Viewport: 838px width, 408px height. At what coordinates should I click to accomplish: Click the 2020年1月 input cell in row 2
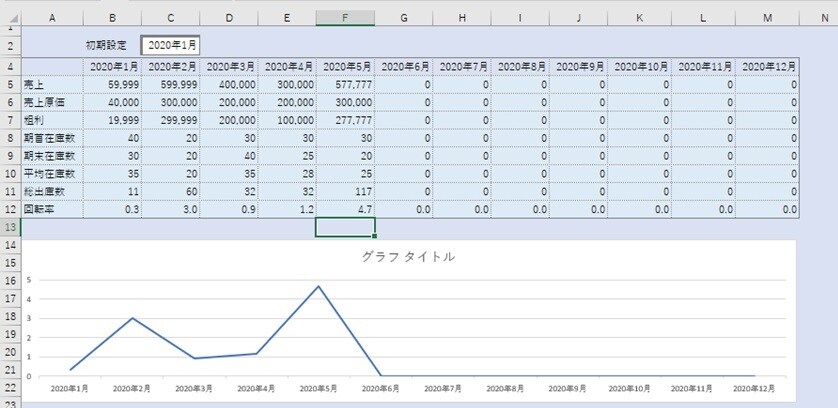coord(170,45)
